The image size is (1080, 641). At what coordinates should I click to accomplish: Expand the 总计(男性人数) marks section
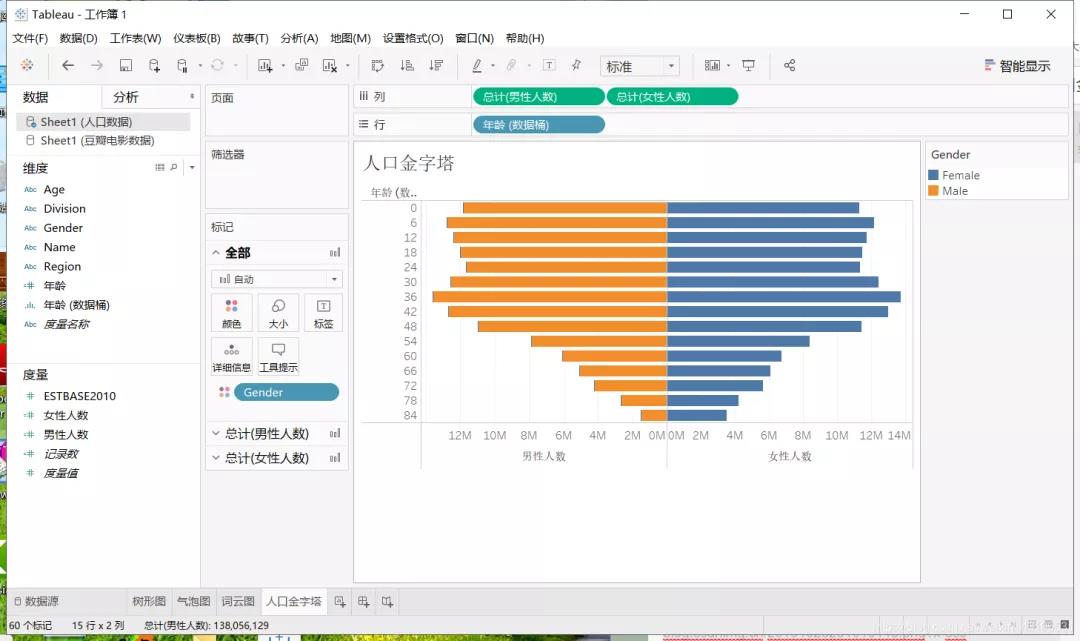215,433
